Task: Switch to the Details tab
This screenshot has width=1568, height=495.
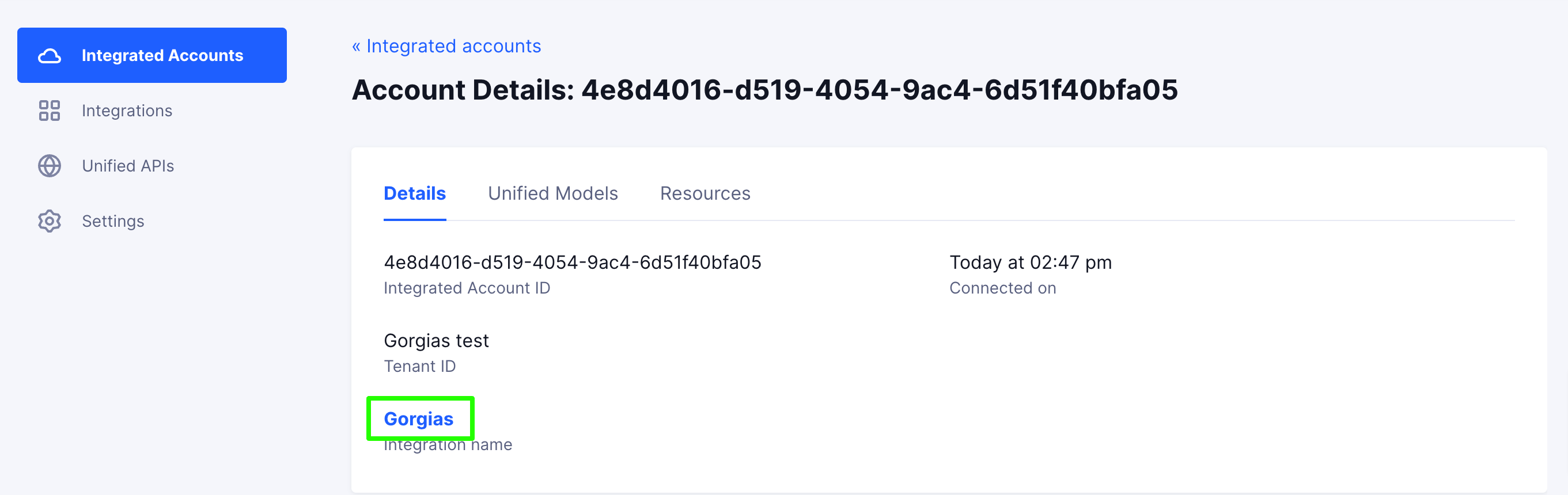Action: coord(415,193)
